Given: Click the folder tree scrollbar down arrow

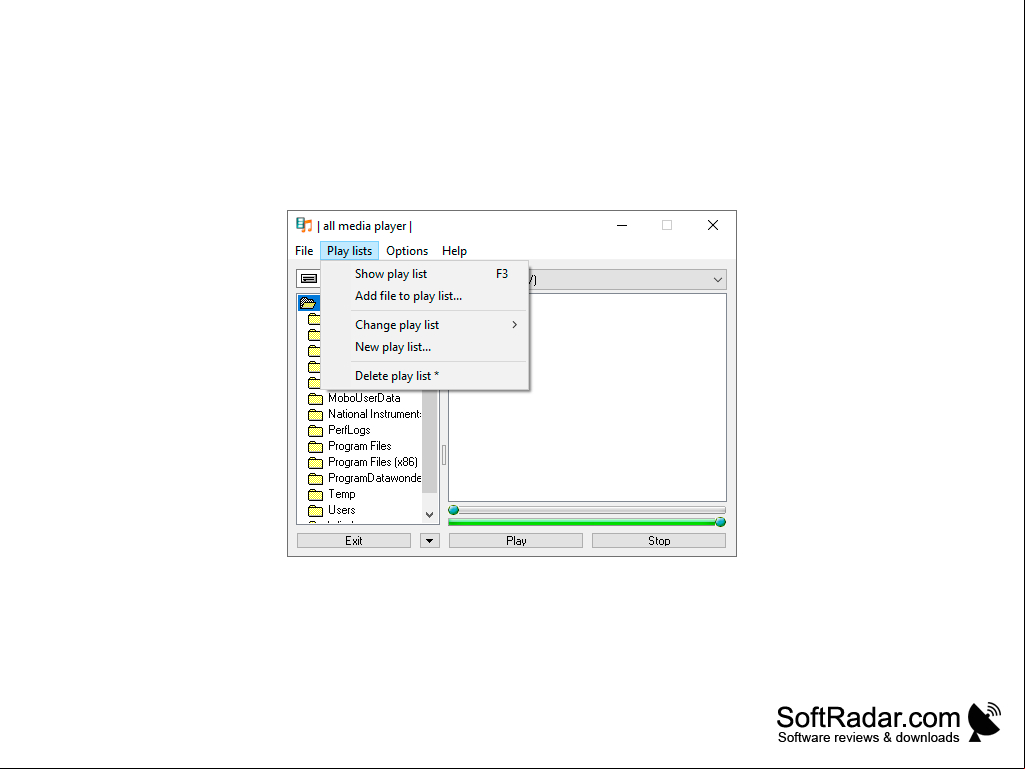Looking at the screenshot, I should tap(429, 515).
